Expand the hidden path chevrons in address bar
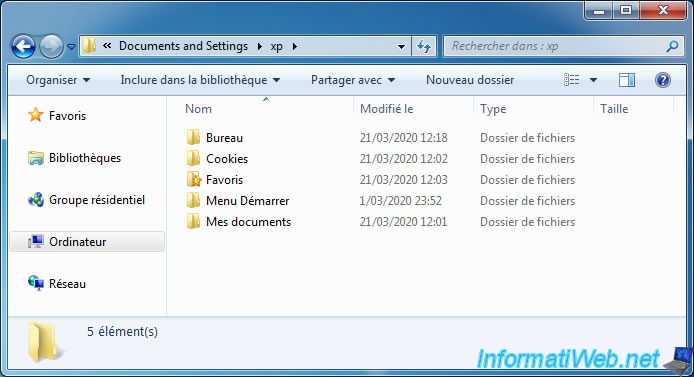The height and width of the screenshot is (377, 694). (107, 46)
